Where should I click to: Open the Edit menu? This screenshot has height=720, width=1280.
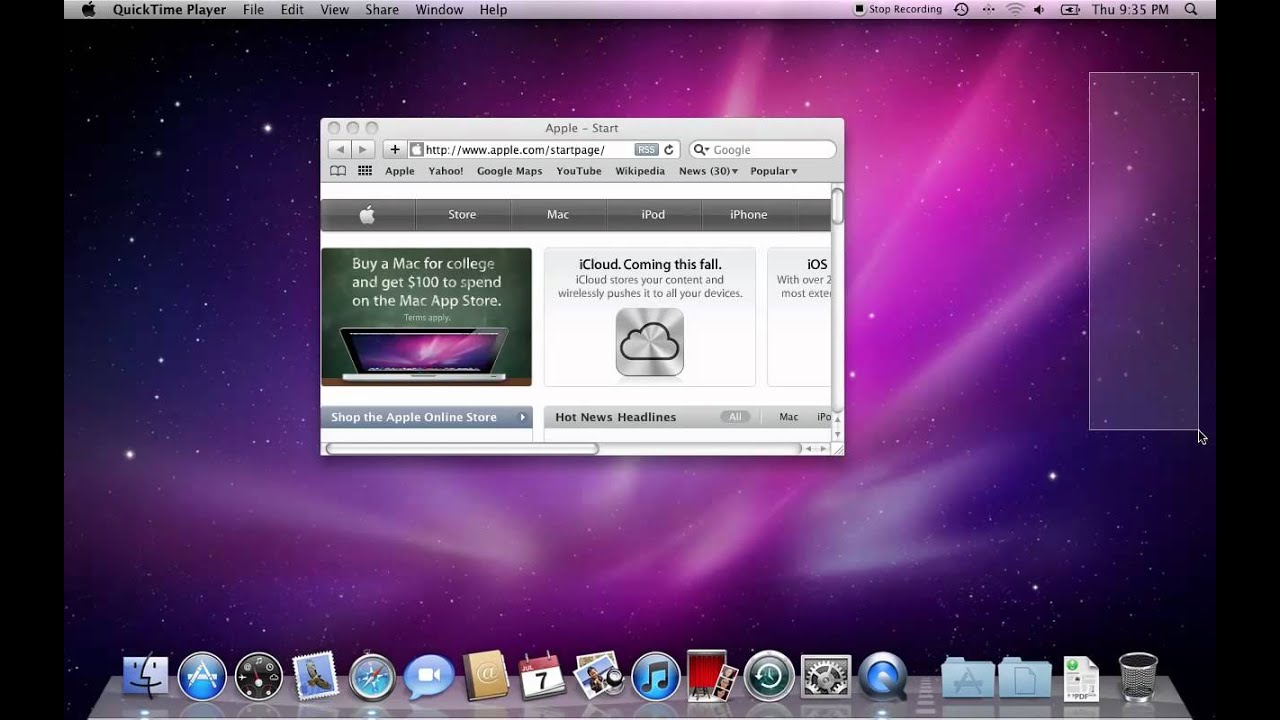coord(292,9)
